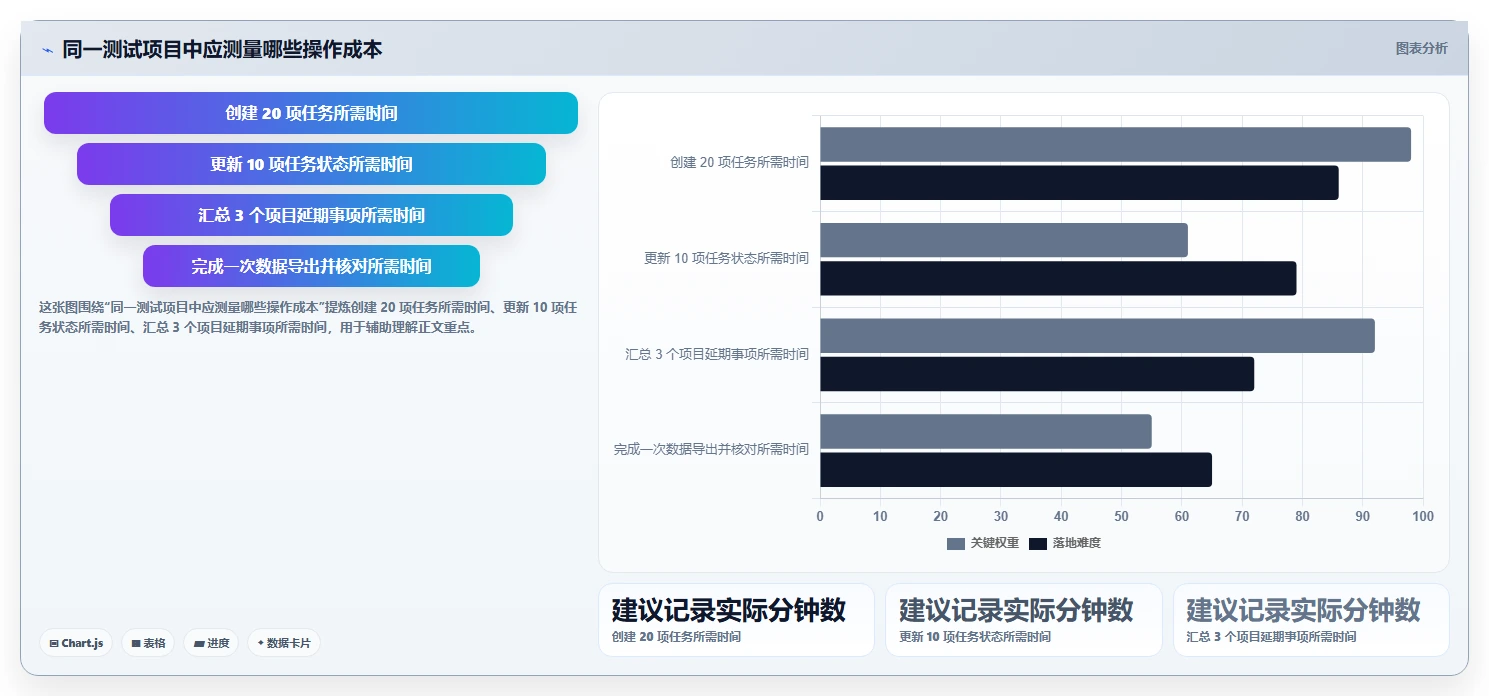
Task: Click the gray bar for 更新 10 项任务状态
Action: point(1004,240)
